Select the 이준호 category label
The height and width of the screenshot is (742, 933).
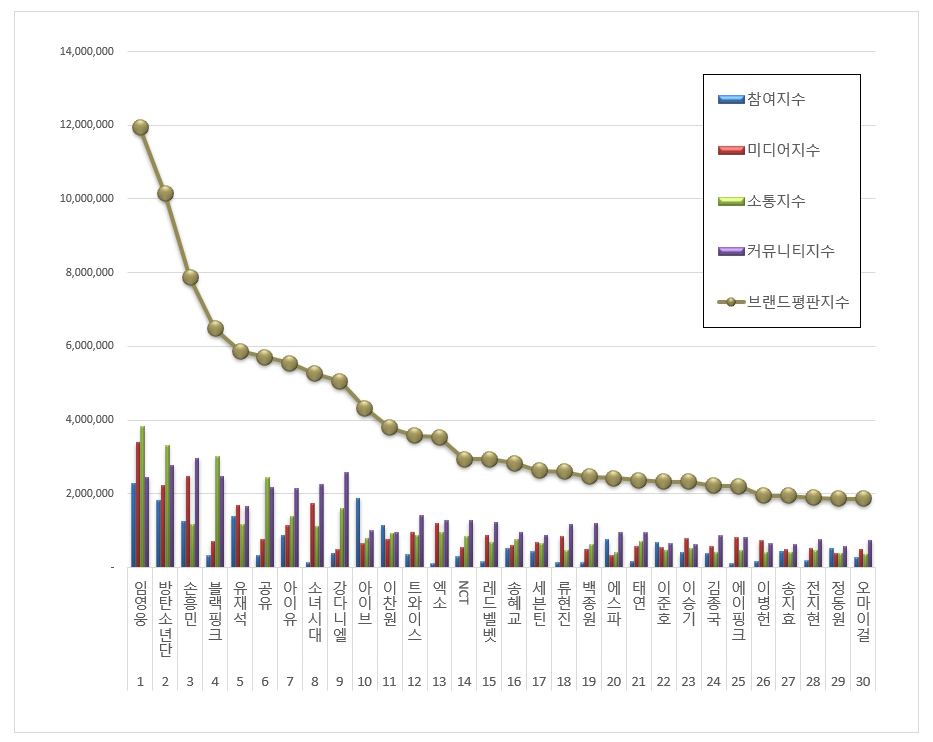664,603
